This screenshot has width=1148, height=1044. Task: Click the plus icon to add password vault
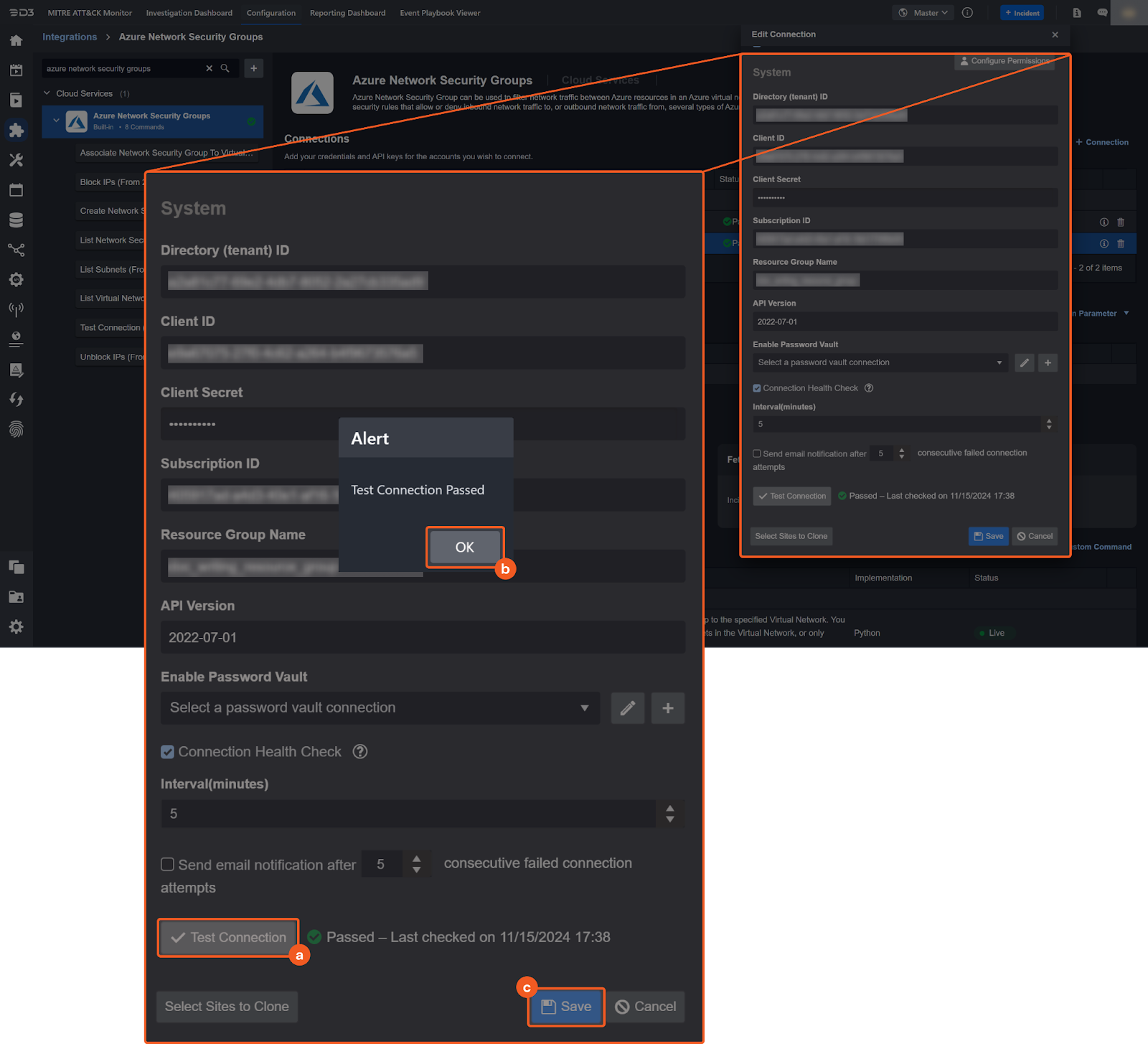[667, 708]
